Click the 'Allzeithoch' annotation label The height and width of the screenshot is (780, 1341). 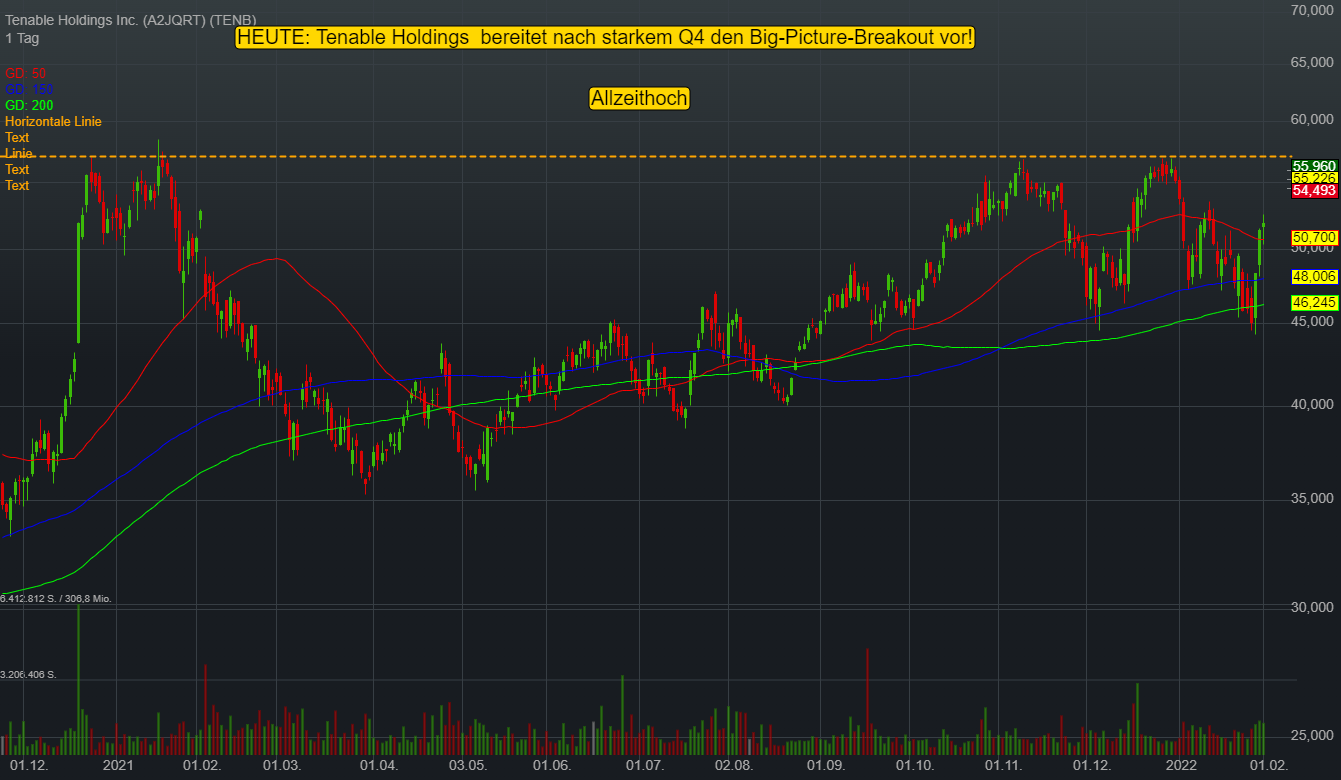click(639, 98)
